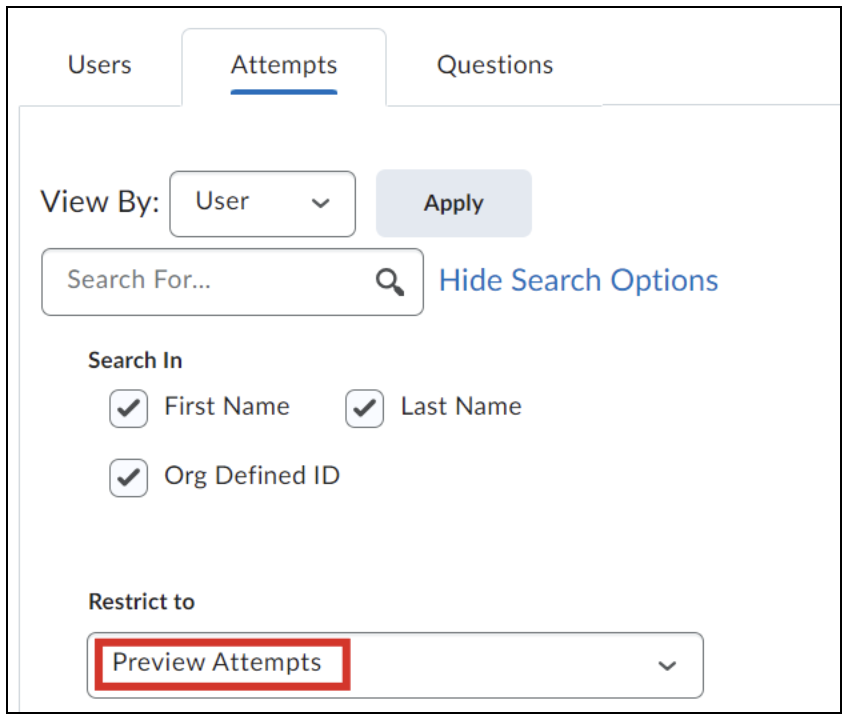Click the Restrict to dropdown chevron
The image size is (852, 724).
[x=667, y=665]
